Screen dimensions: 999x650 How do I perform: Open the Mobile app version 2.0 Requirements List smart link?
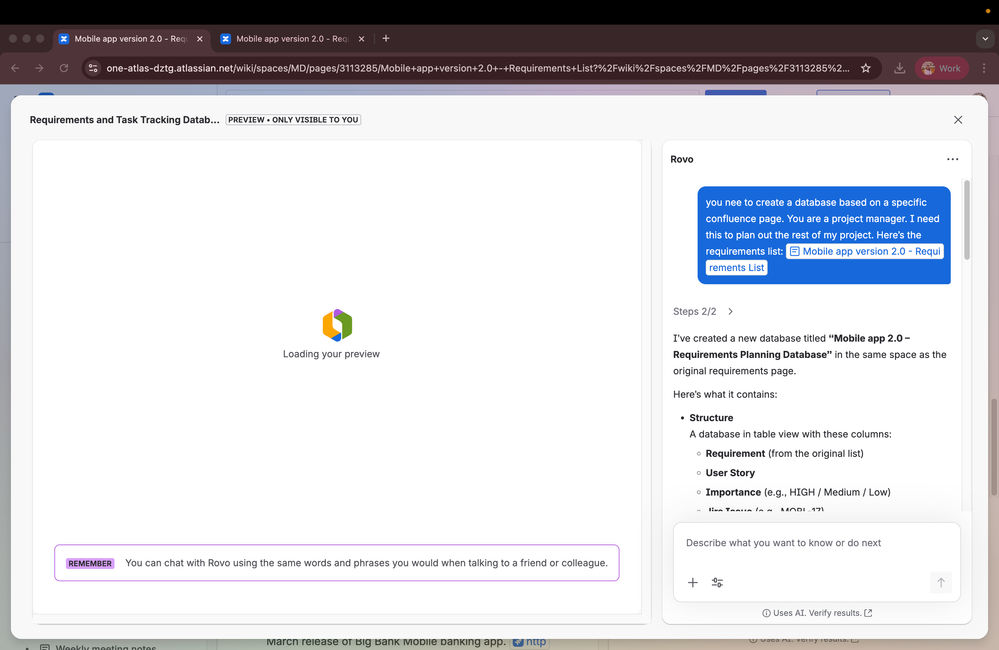point(864,250)
